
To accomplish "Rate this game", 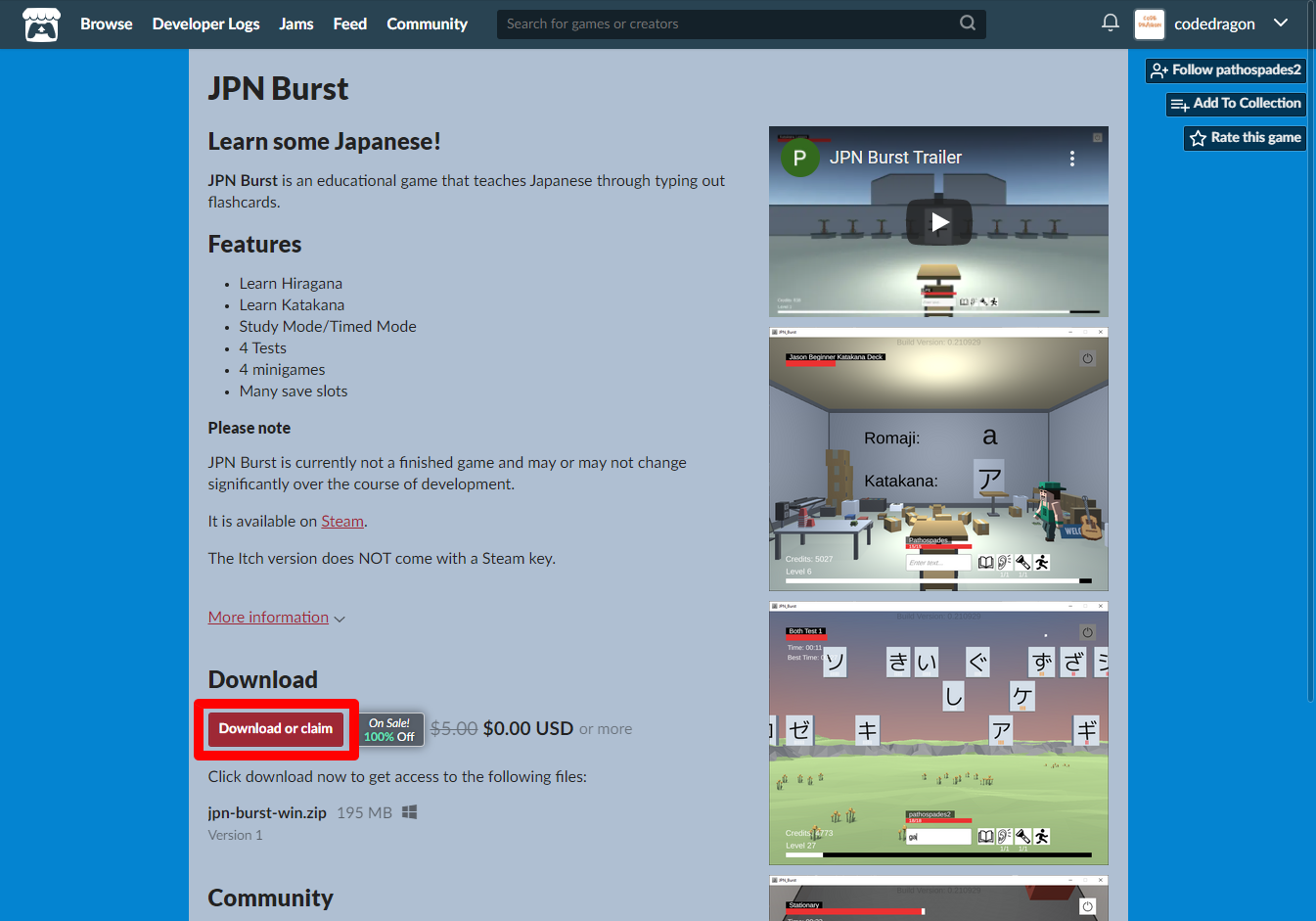I will (x=1245, y=138).
